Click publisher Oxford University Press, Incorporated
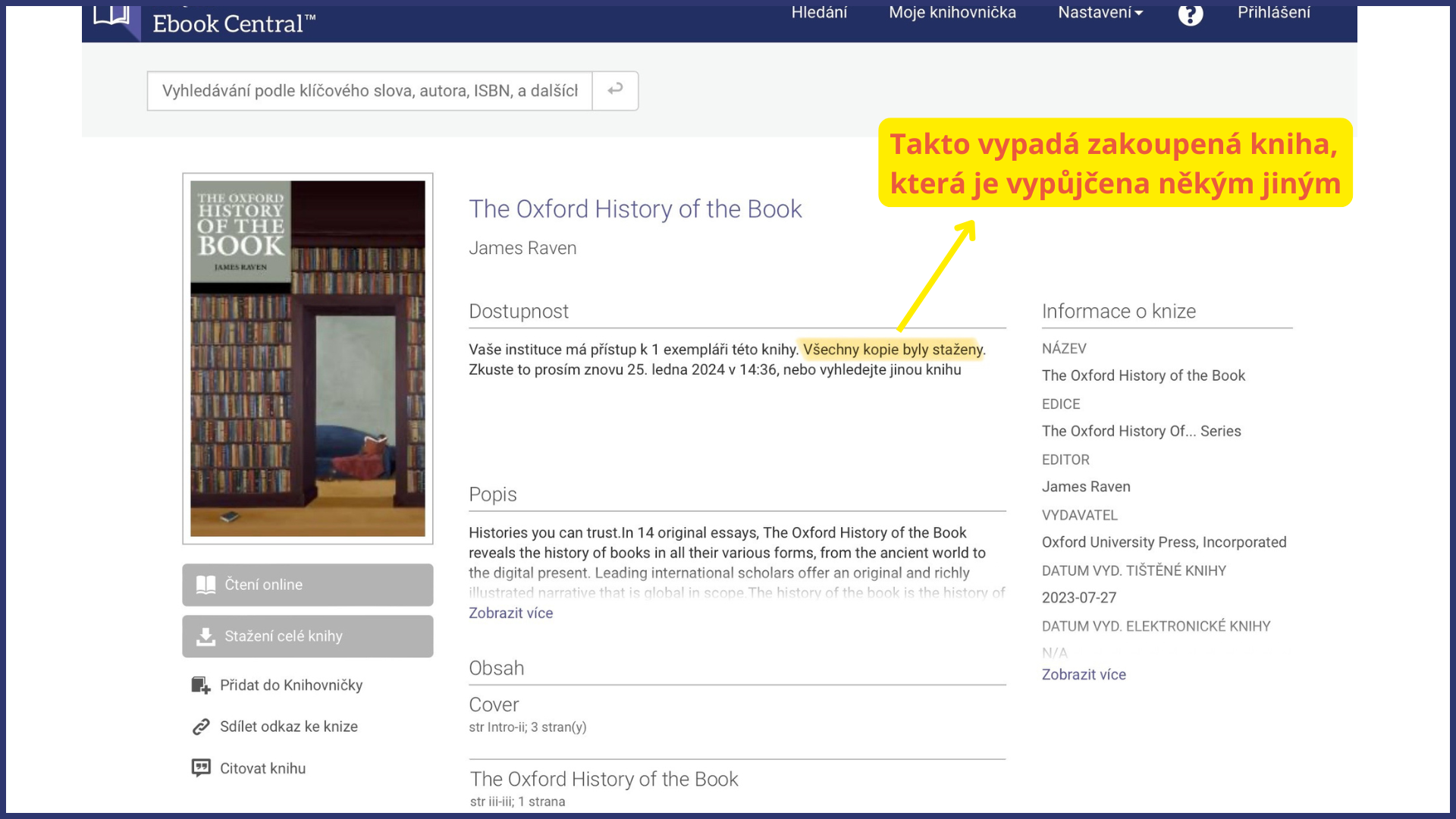 coord(1164,542)
